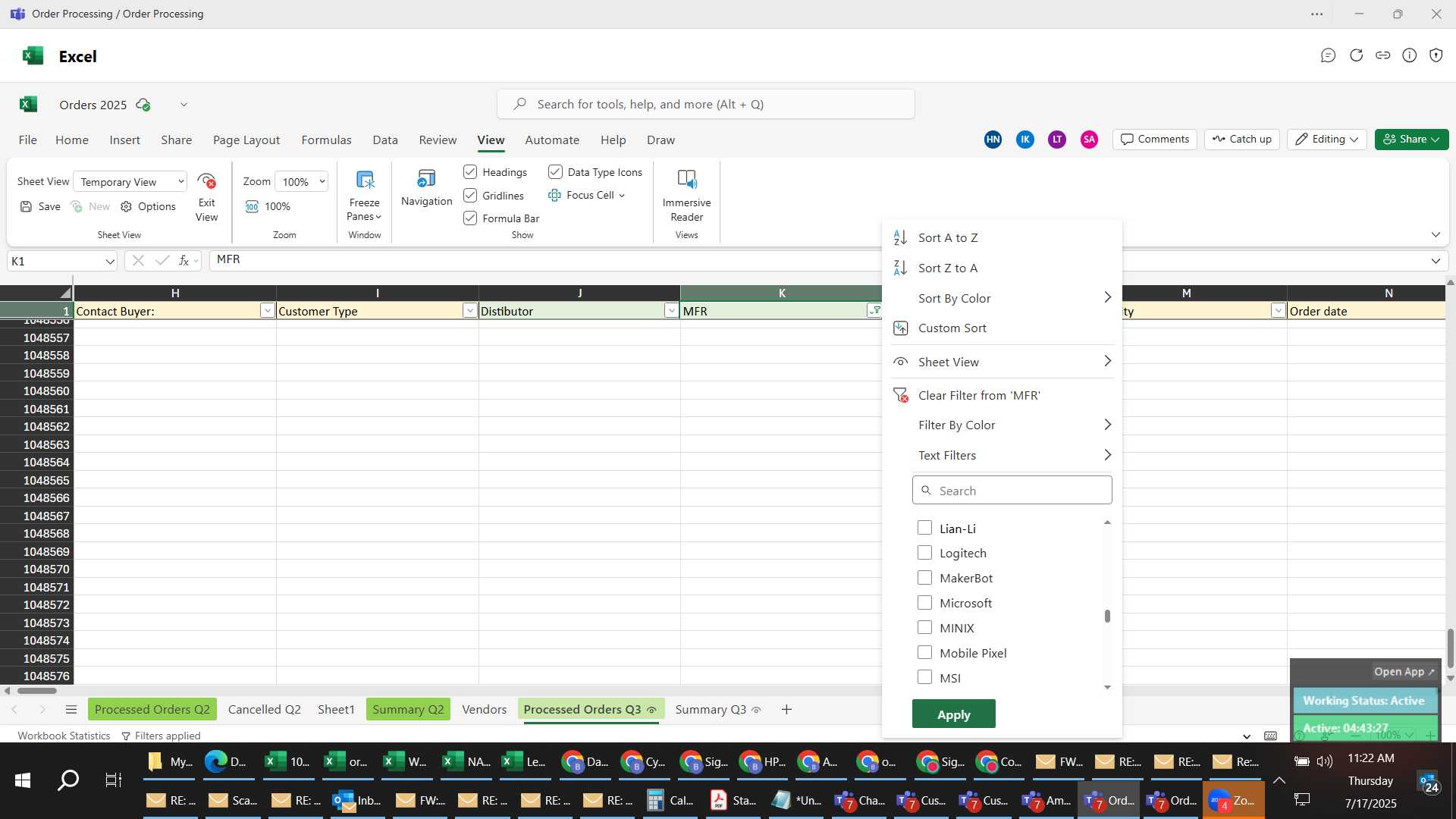Click the tools search box

(x=705, y=104)
